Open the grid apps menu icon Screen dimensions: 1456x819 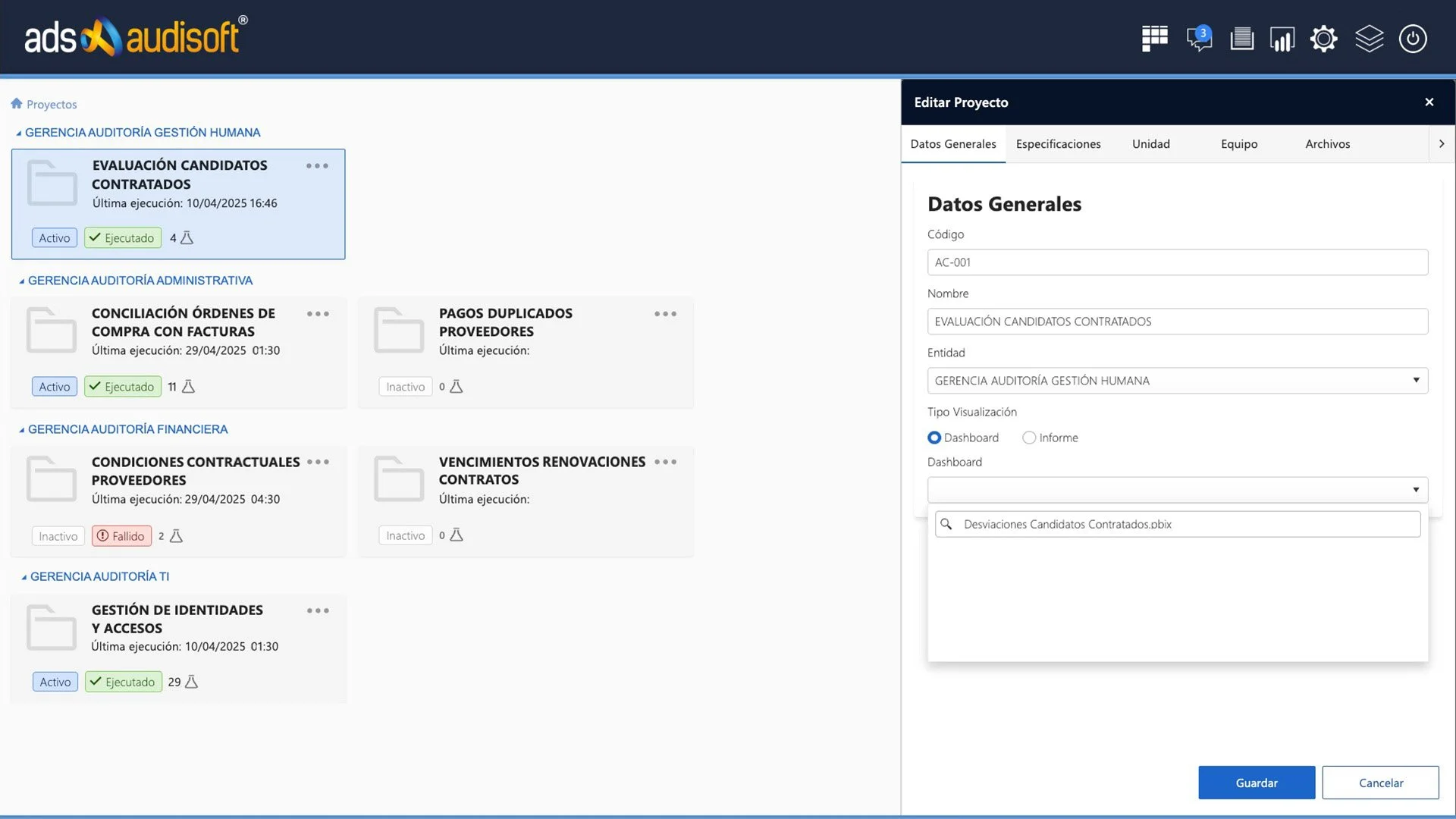point(1154,38)
